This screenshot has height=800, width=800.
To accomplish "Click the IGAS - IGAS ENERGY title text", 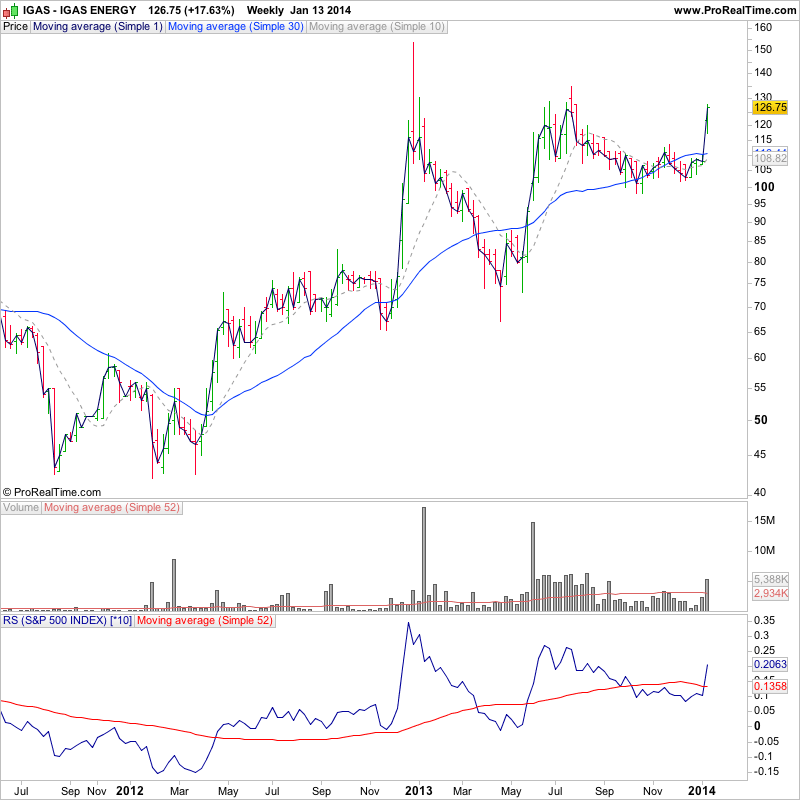I will (80, 10).
